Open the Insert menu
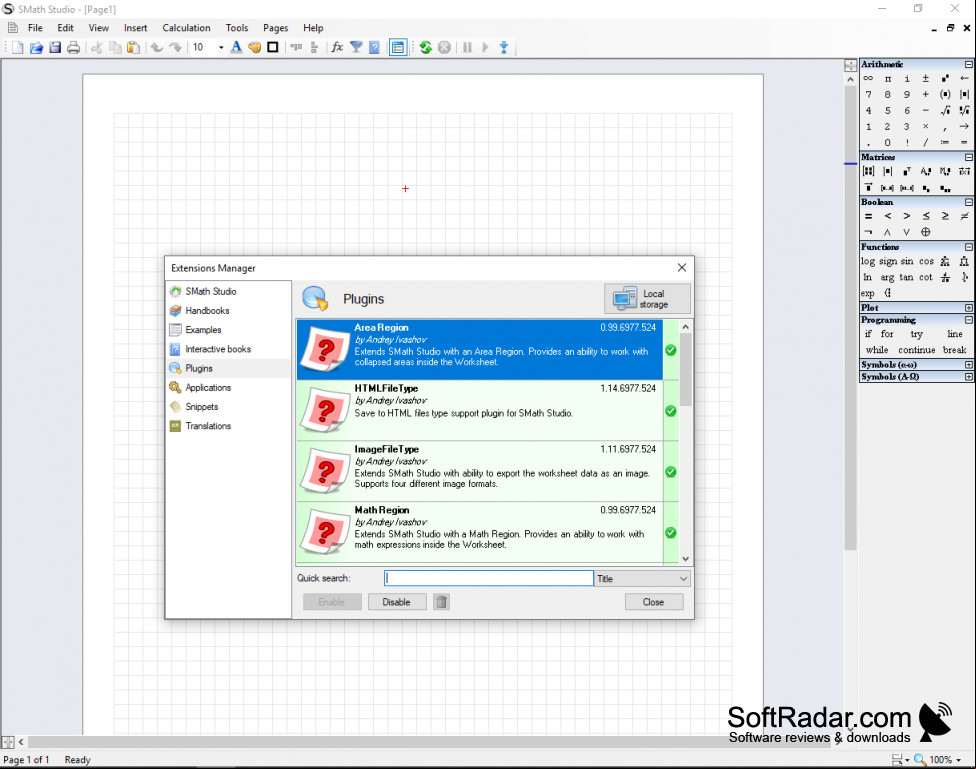The image size is (976, 769). click(x=135, y=28)
